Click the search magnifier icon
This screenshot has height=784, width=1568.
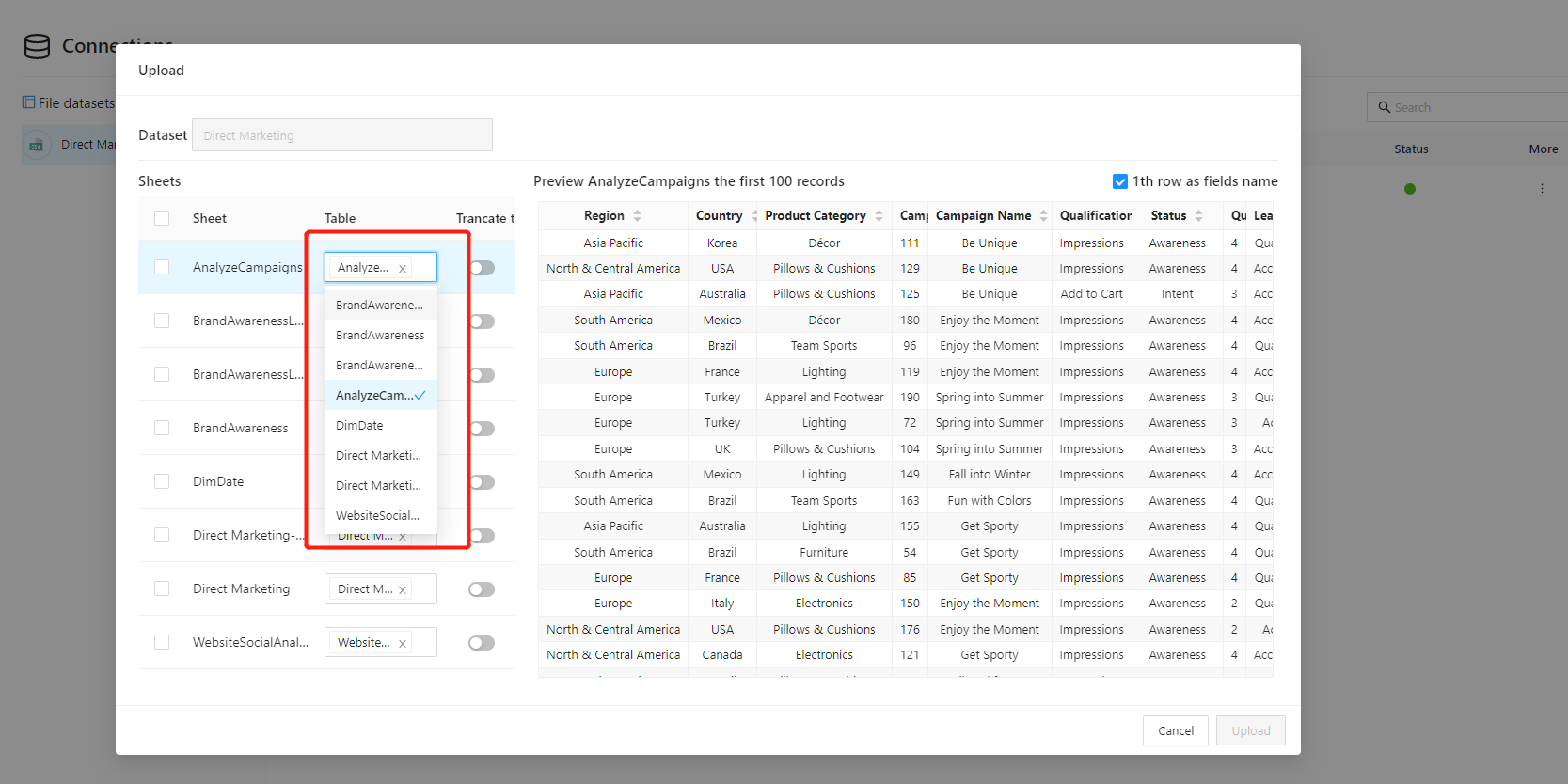[x=1385, y=107]
